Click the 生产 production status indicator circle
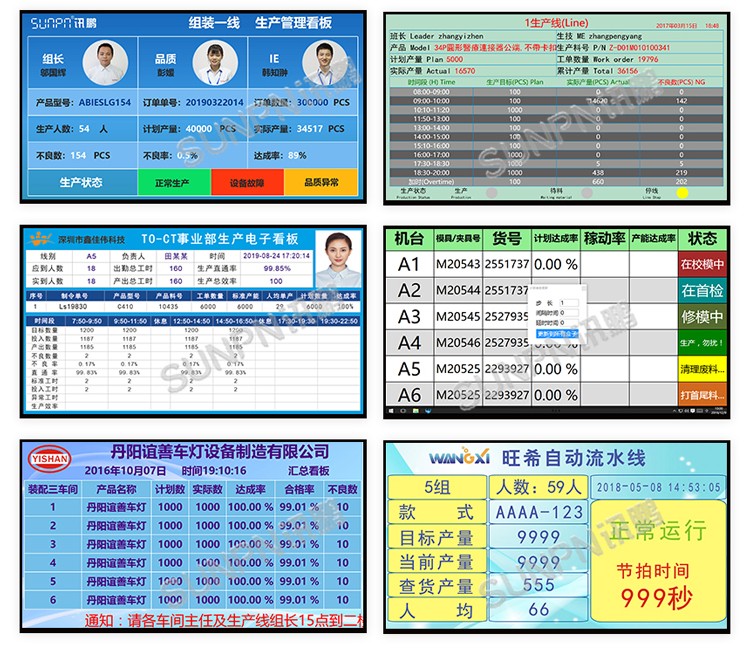 click(x=491, y=192)
